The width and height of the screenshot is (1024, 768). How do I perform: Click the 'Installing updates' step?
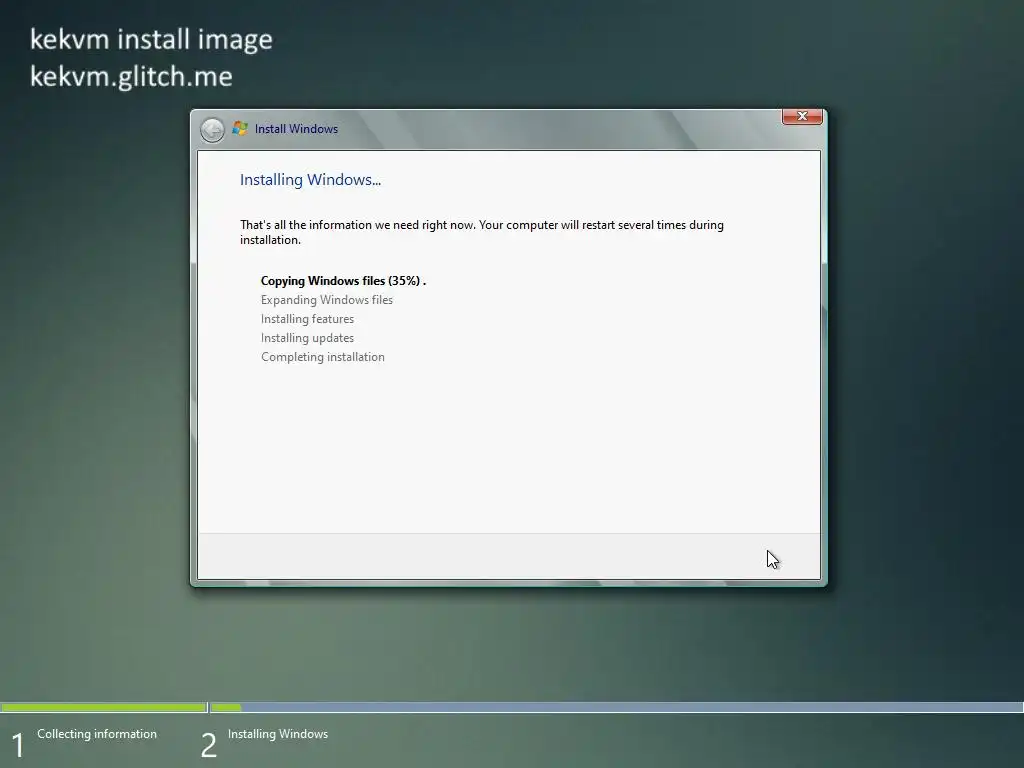[307, 338]
